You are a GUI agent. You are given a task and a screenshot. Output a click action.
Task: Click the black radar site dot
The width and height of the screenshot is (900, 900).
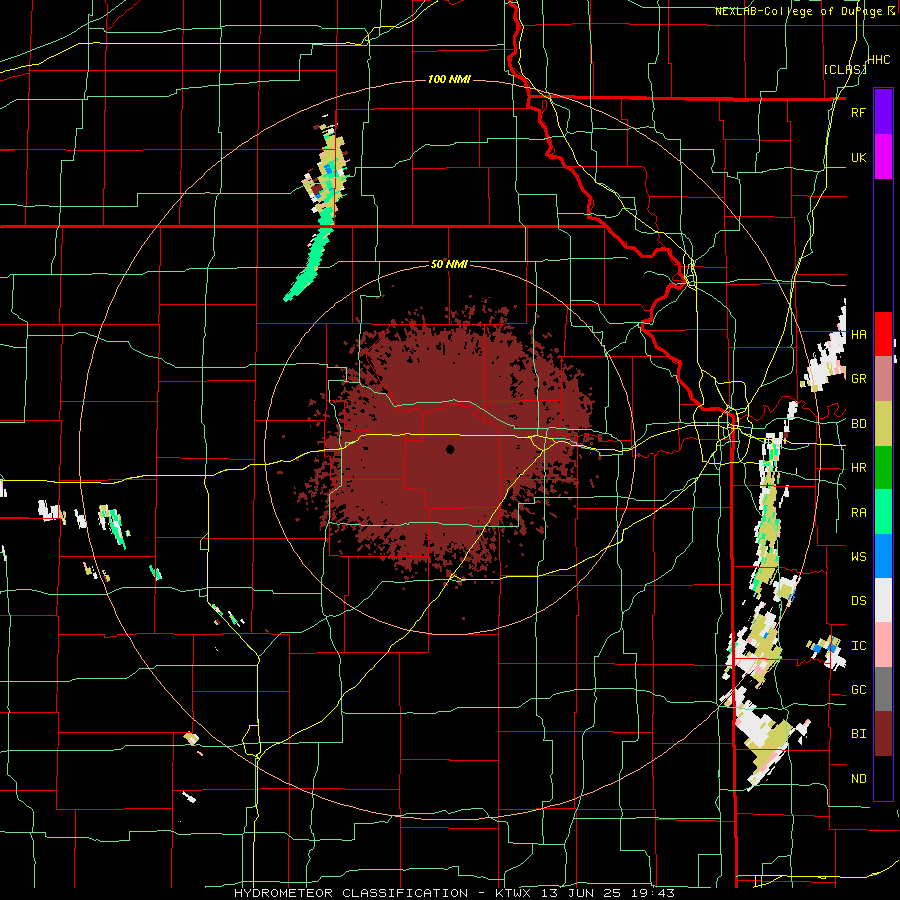coord(450,449)
